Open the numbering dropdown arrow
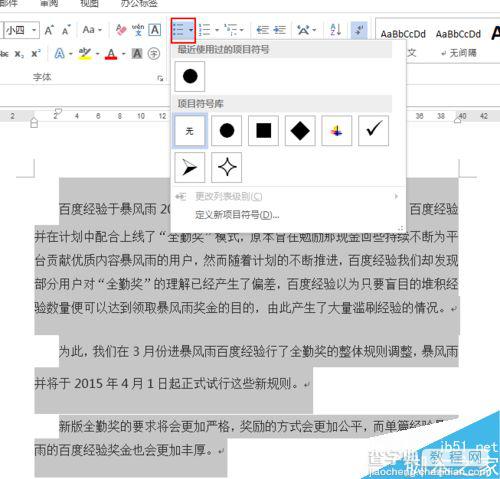 point(217,30)
